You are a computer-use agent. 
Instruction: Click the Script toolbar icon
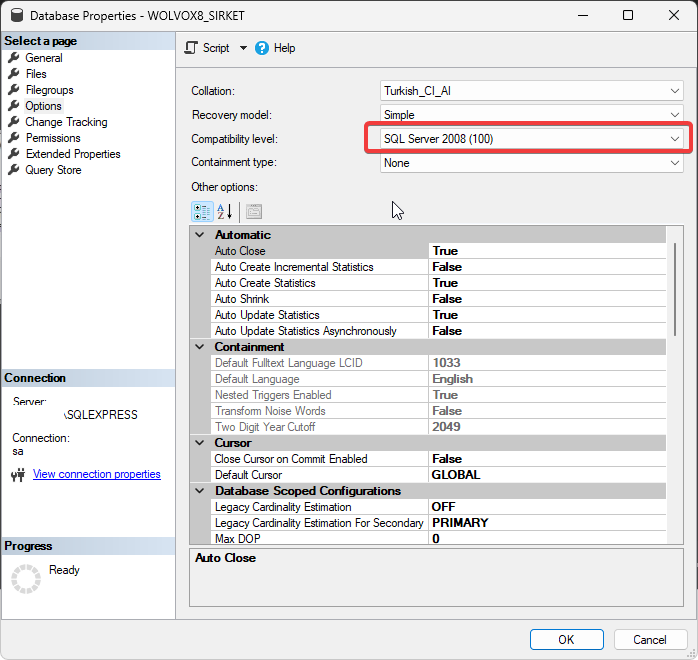coord(193,48)
